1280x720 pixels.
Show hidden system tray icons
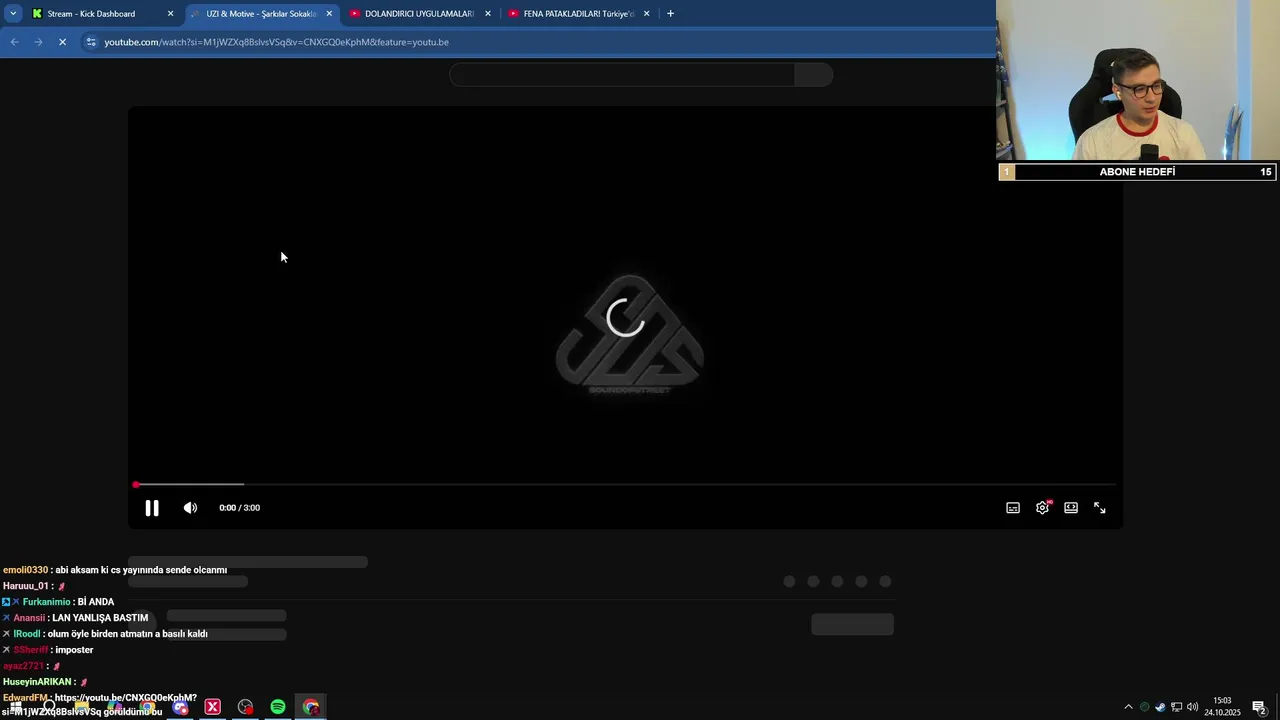(1129, 707)
